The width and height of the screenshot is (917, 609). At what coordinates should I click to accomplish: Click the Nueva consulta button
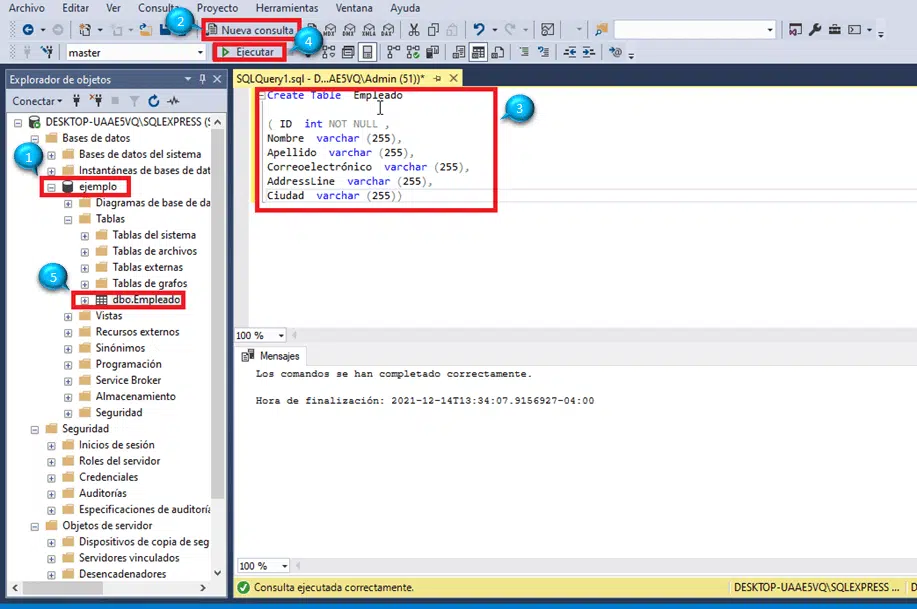(250, 31)
